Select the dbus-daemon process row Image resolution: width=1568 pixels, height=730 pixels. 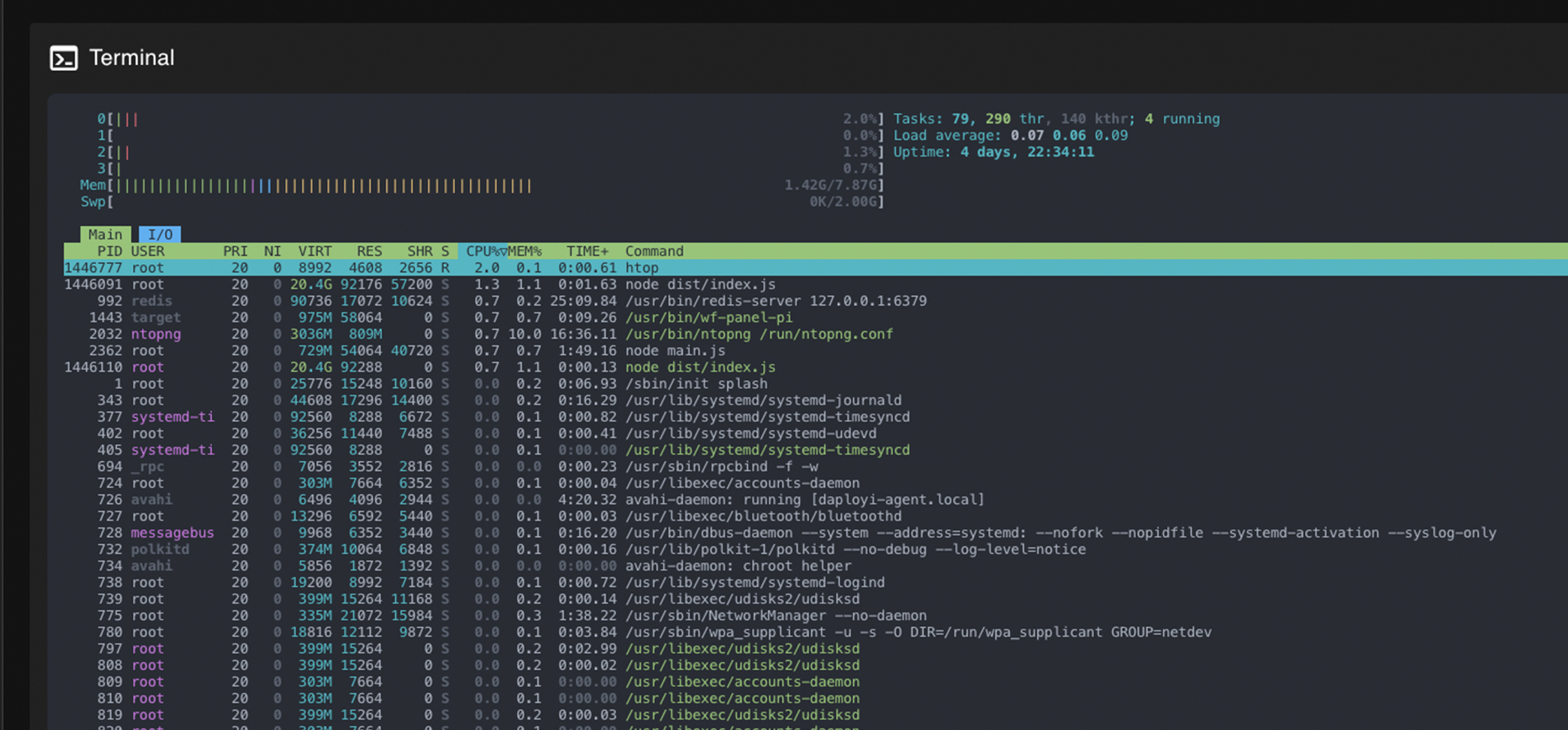pos(815,533)
